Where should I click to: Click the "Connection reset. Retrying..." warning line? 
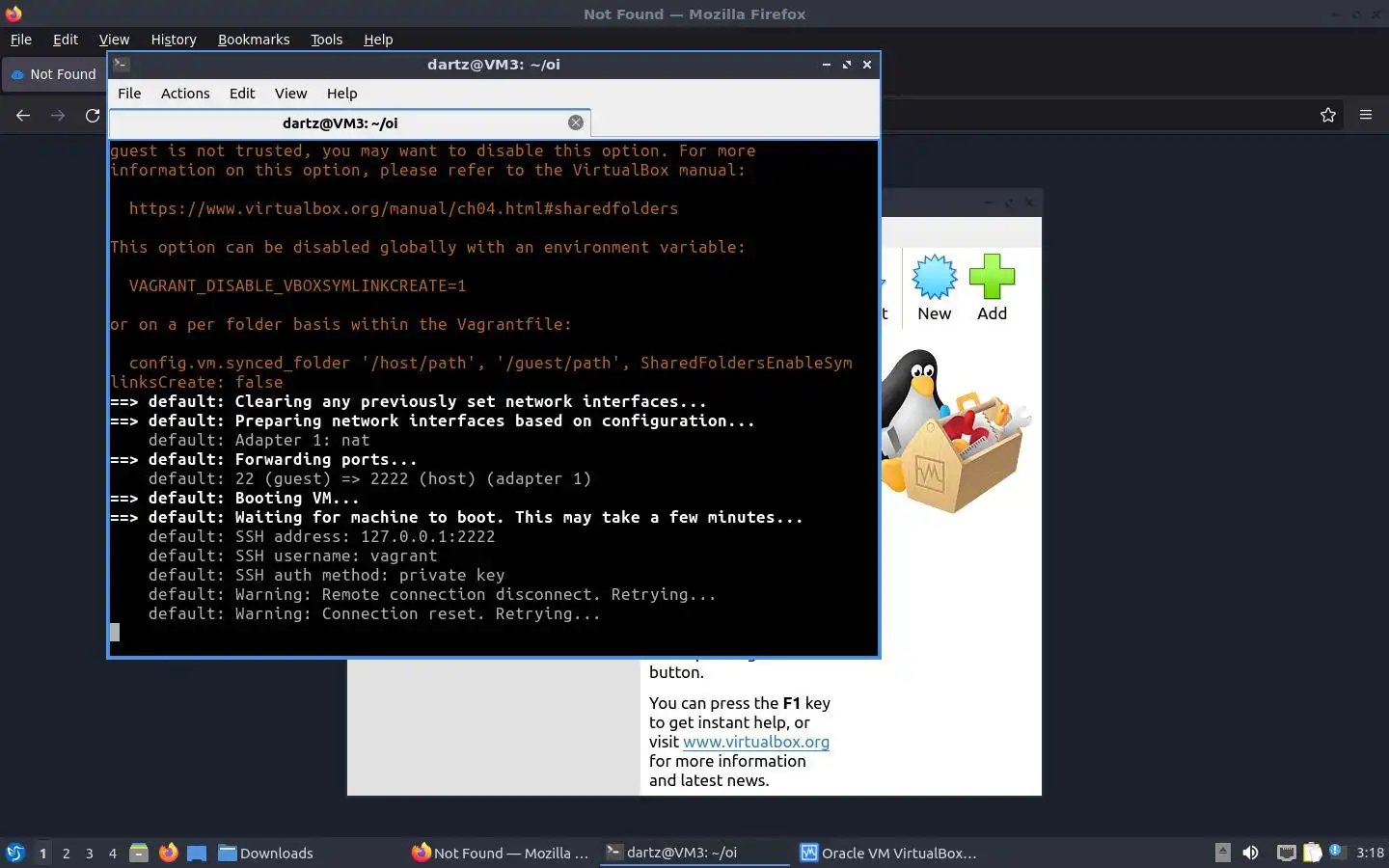coord(374,613)
